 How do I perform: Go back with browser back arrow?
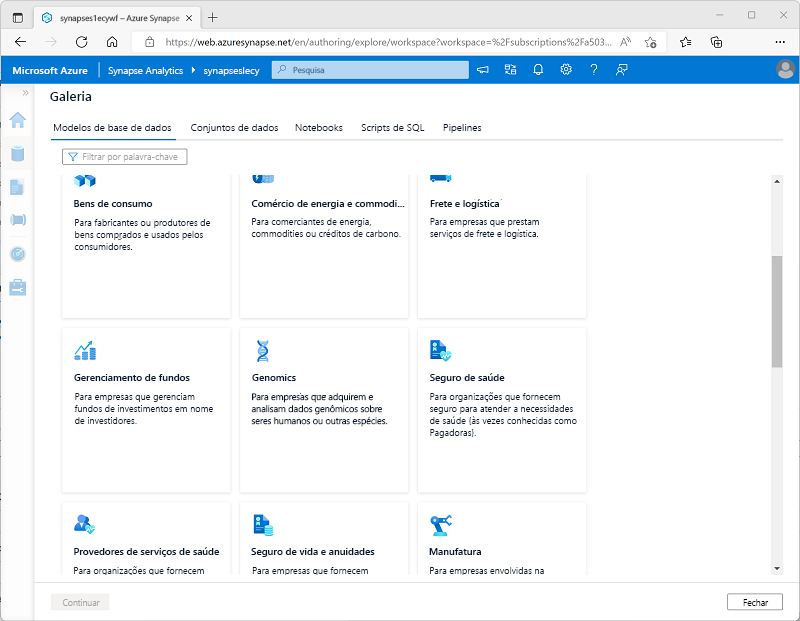[x=20, y=42]
